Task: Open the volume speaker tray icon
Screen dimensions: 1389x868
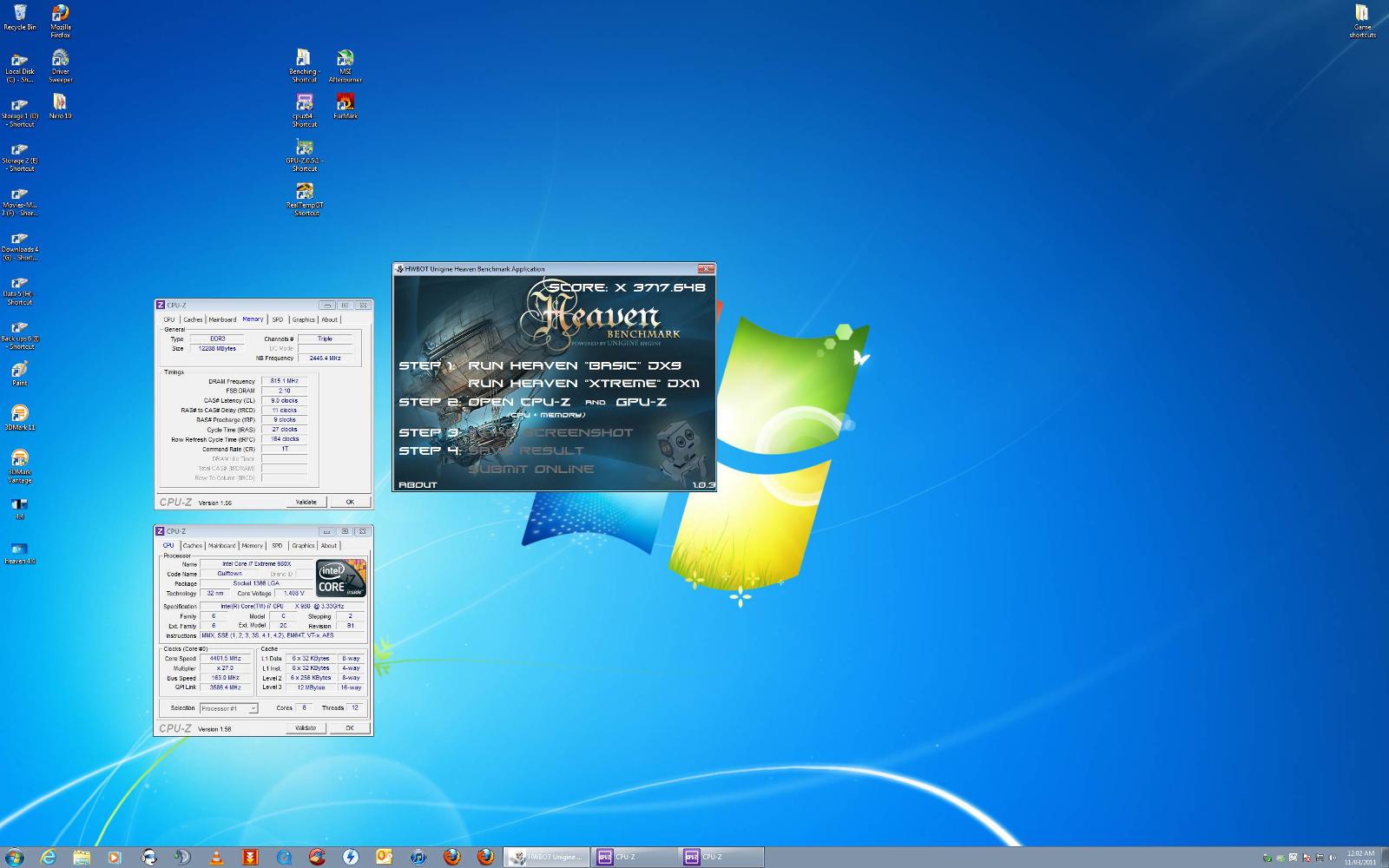Action: click(1332, 858)
